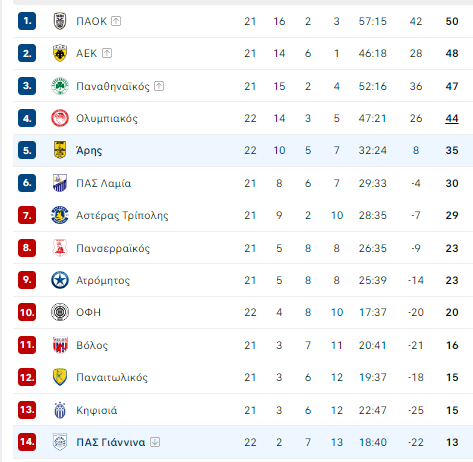Screen dimensions: 473x462
Task: Click the ΟΦΗ club crest
Action: (60, 312)
